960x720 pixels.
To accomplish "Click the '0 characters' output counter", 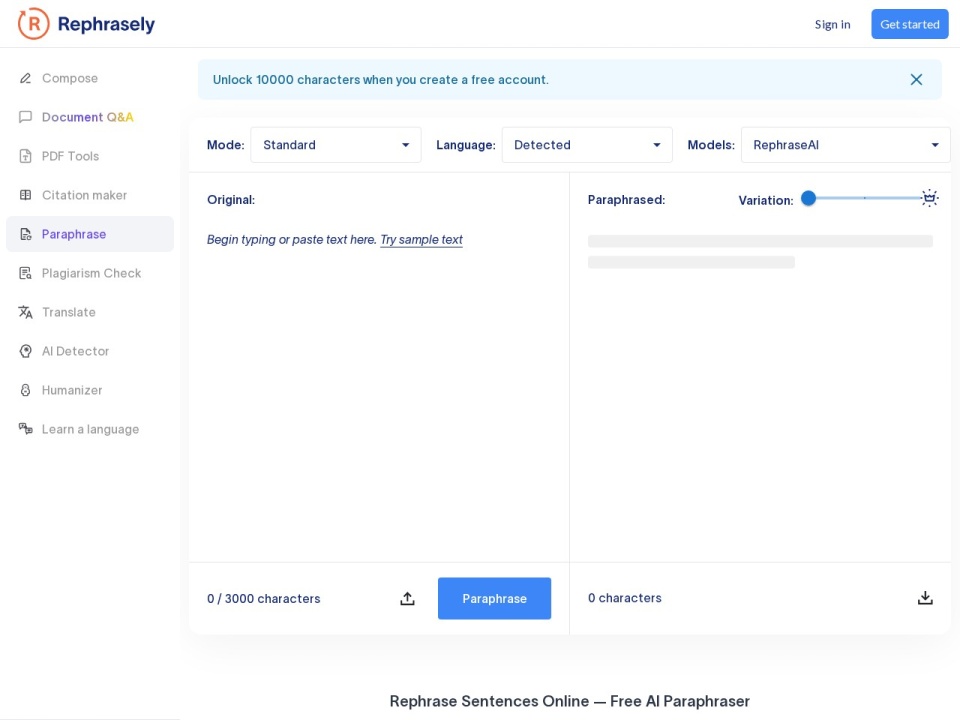I will 624,598.
